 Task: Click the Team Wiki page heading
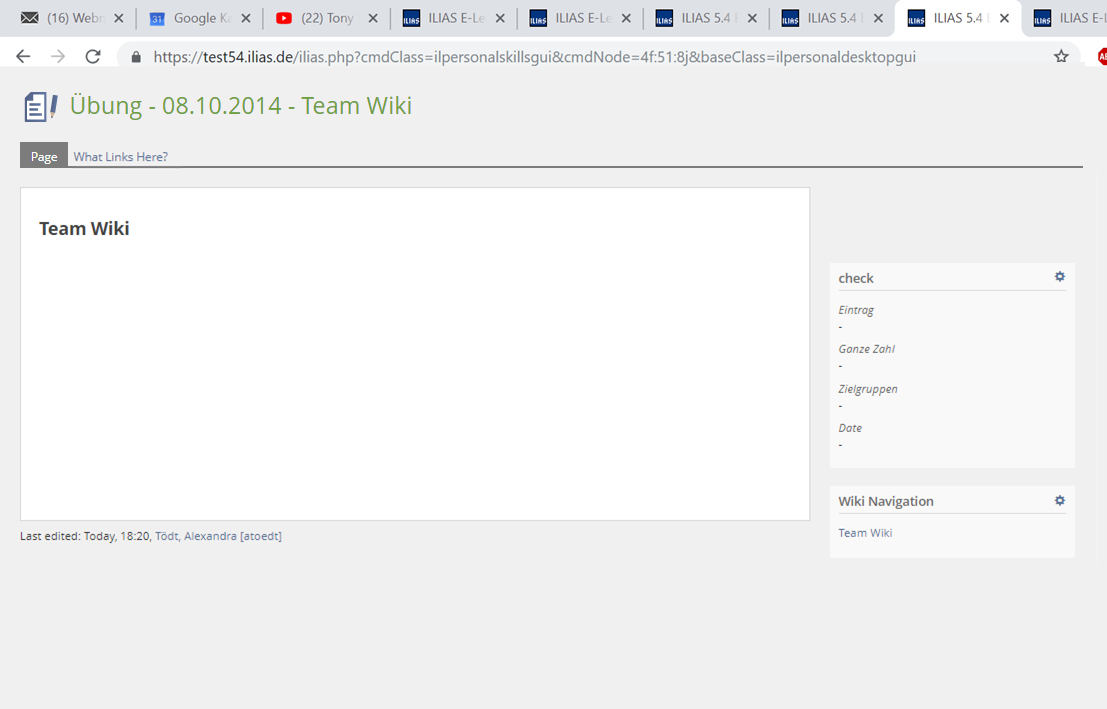pos(84,229)
